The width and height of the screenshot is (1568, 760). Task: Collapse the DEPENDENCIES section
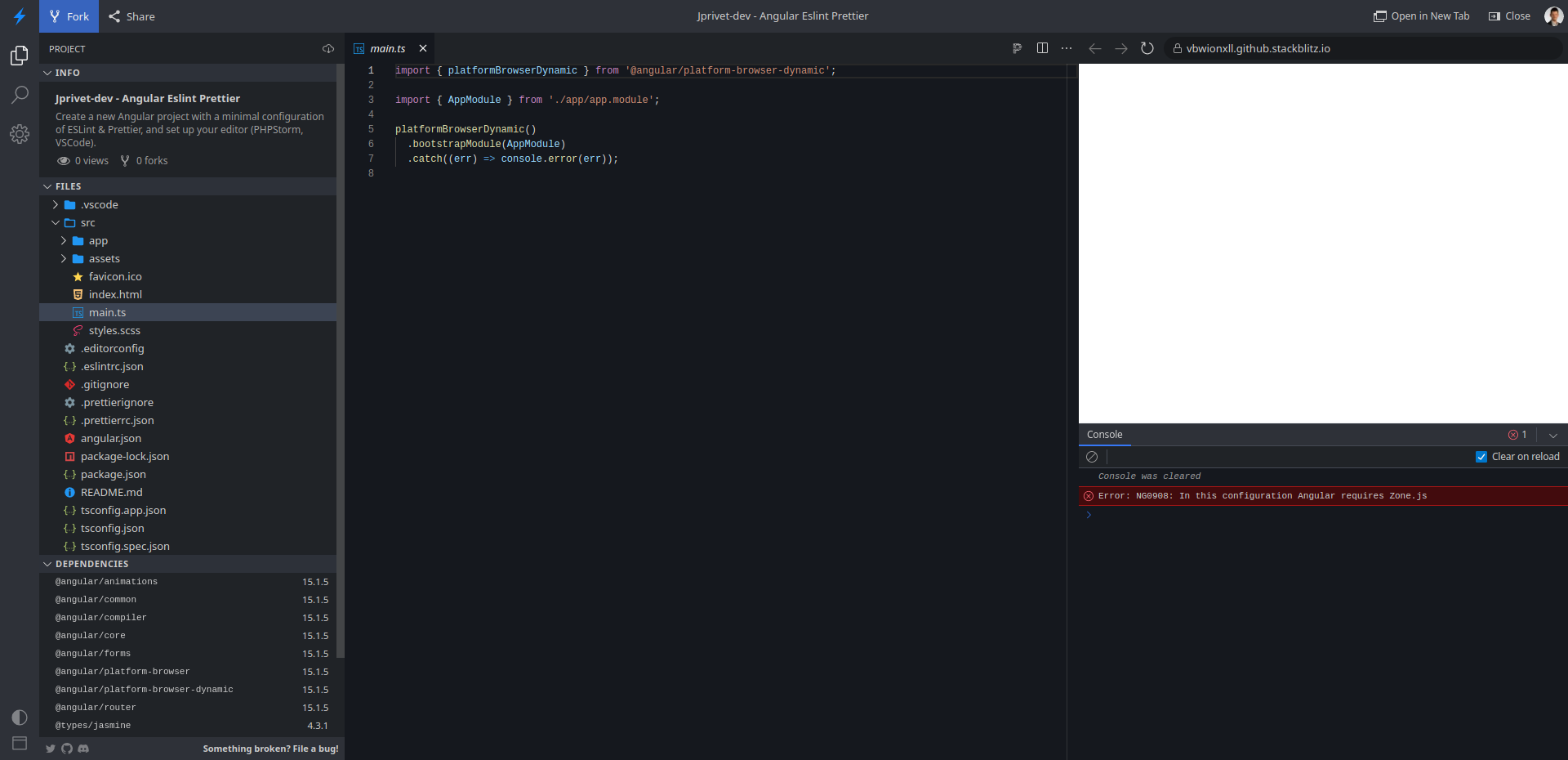click(x=47, y=564)
